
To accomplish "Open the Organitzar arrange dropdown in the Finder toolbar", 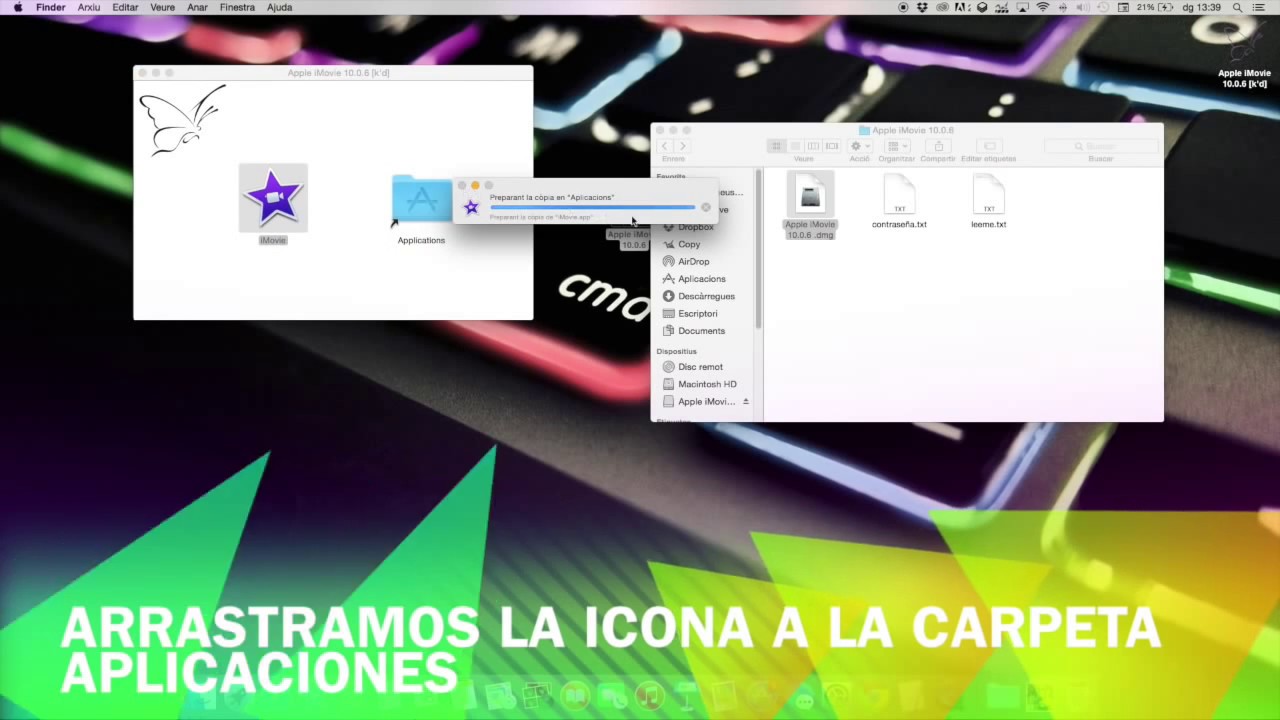I will (896, 146).
